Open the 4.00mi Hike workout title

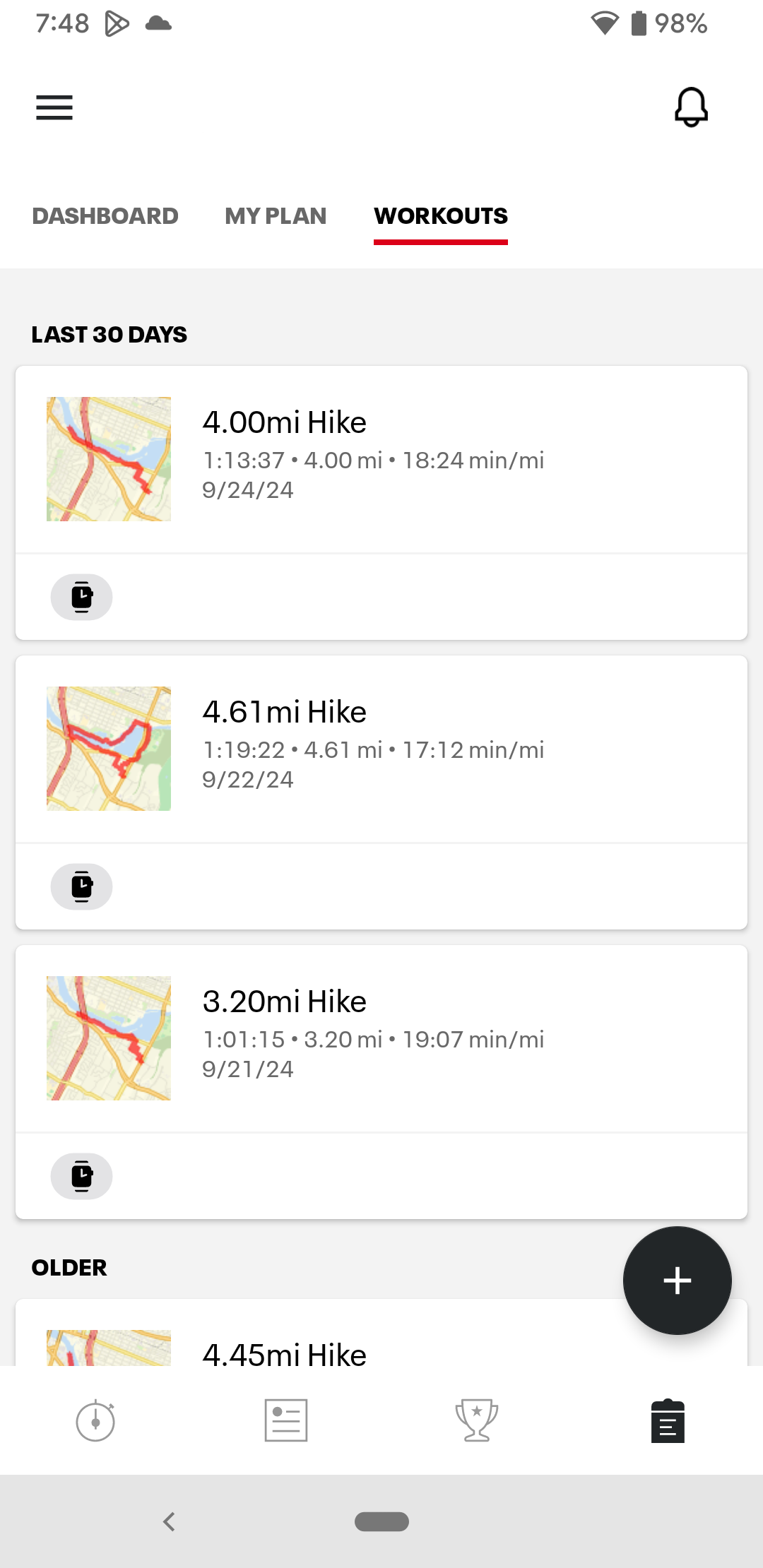(x=284, y=422)
